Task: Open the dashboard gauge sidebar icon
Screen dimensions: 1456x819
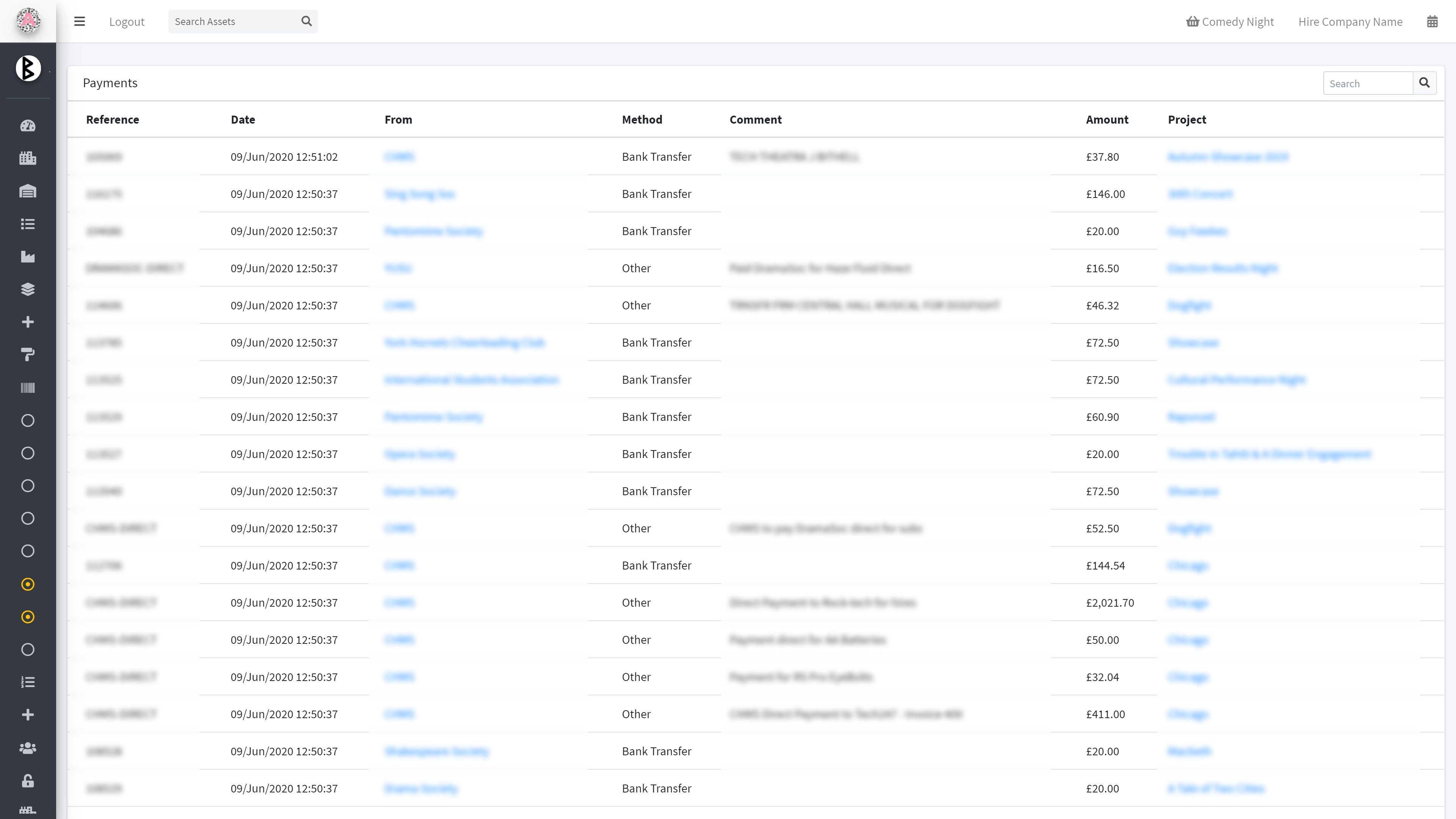Action: pos(28,126)
